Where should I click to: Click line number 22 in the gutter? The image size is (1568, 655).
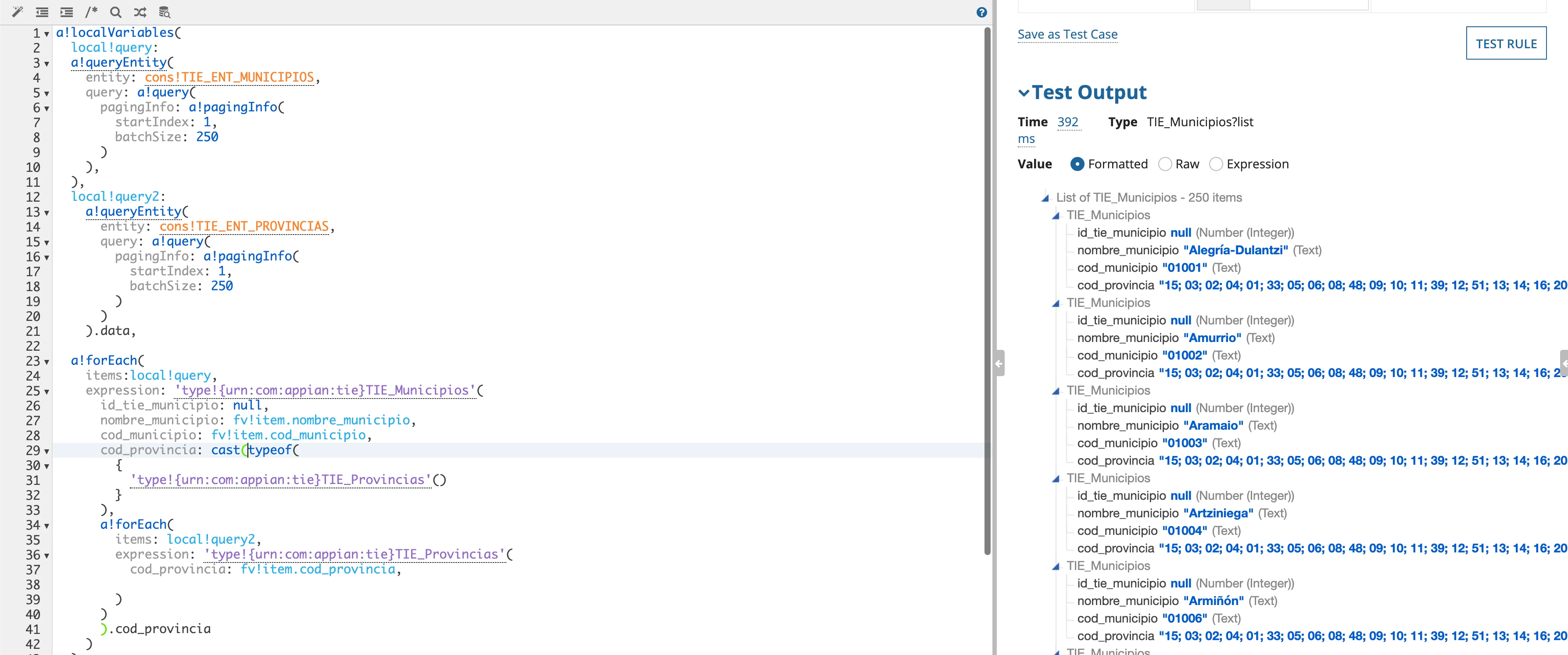[33, 346]
